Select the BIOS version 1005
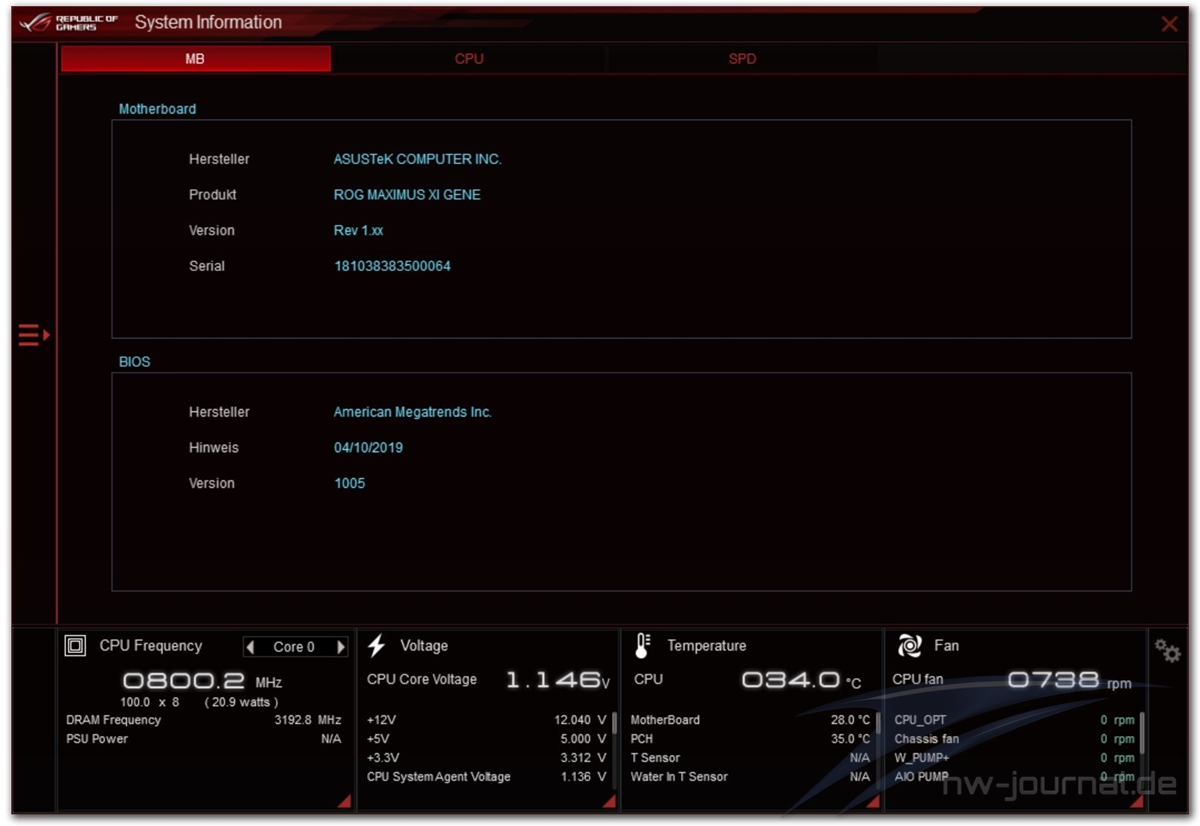Screen dimensions: 1200x826 349,483
